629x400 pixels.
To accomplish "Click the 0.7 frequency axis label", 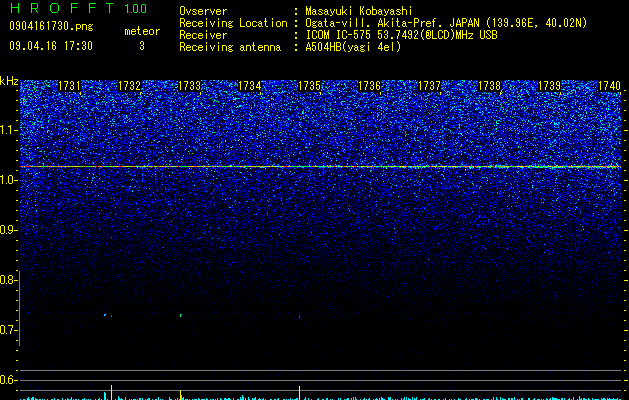I will point(8,330).
